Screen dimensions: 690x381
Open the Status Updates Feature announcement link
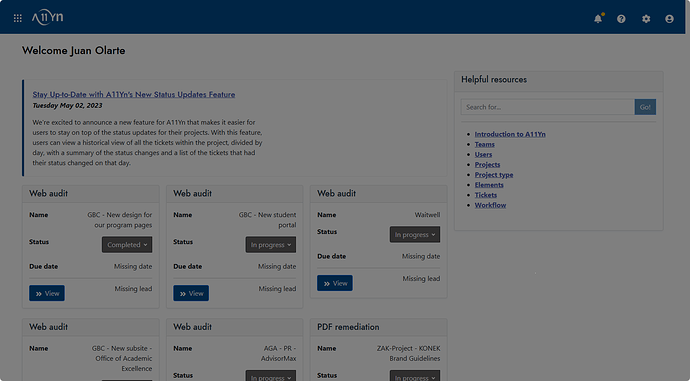pyautogui.click(x=134, y=94)
